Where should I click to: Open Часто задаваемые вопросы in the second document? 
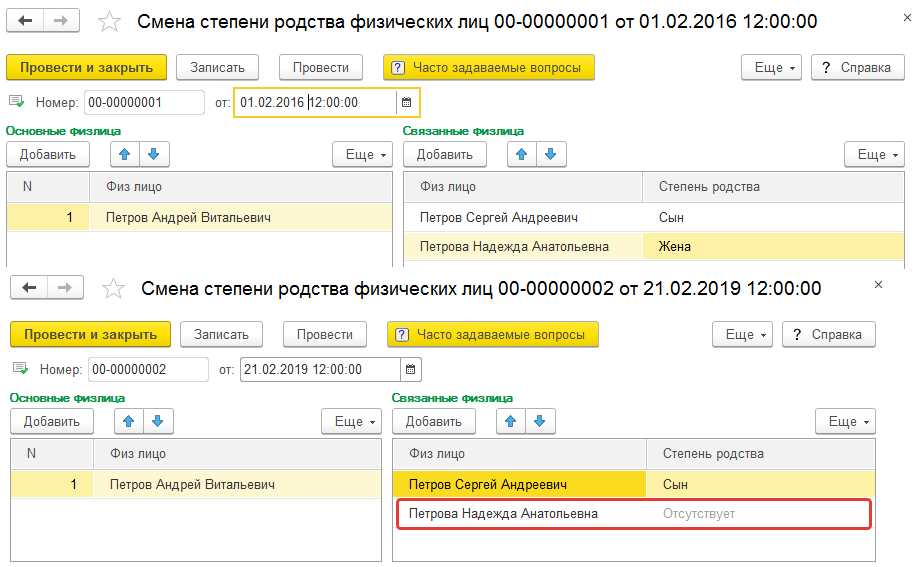click(x=492, y=334)
